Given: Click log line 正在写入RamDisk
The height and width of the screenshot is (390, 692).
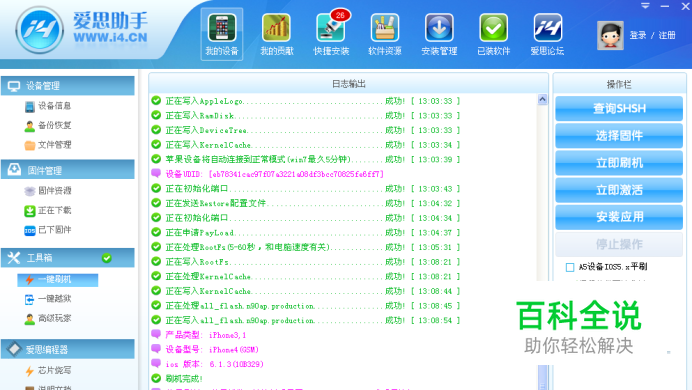Looking at the screenshot, I should (x=305, y=116).
